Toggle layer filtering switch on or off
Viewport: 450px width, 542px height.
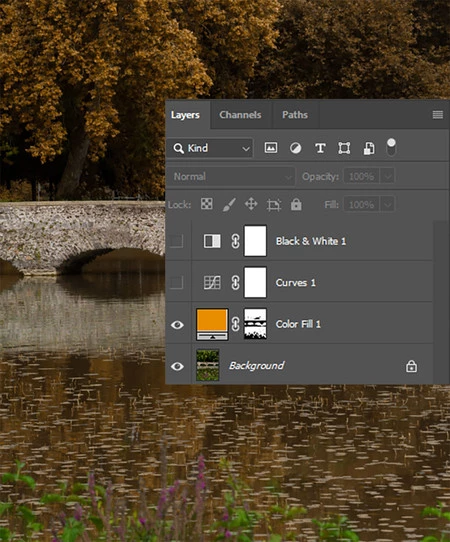[391, 148]
